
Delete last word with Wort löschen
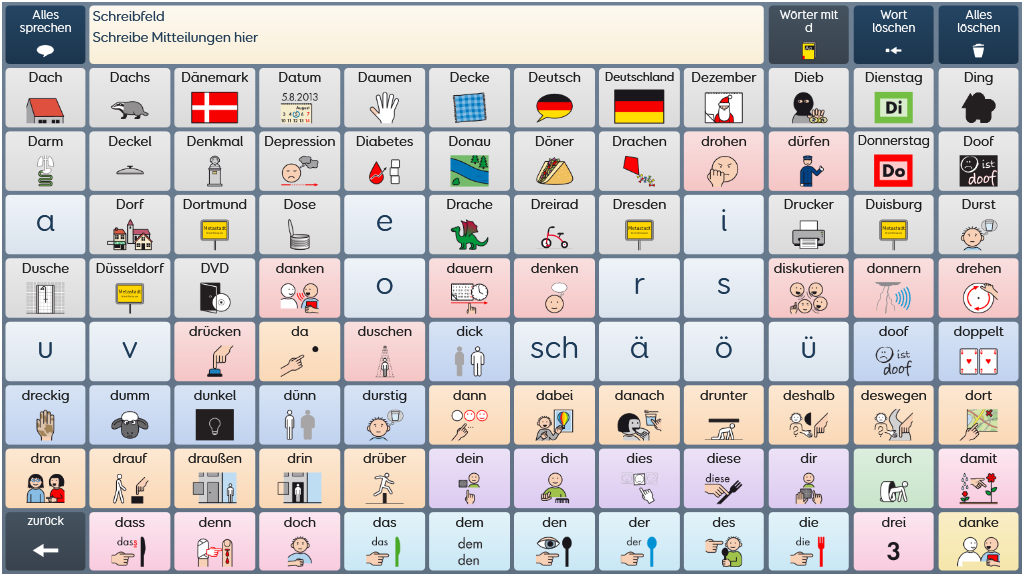click(x=893, y=35)
